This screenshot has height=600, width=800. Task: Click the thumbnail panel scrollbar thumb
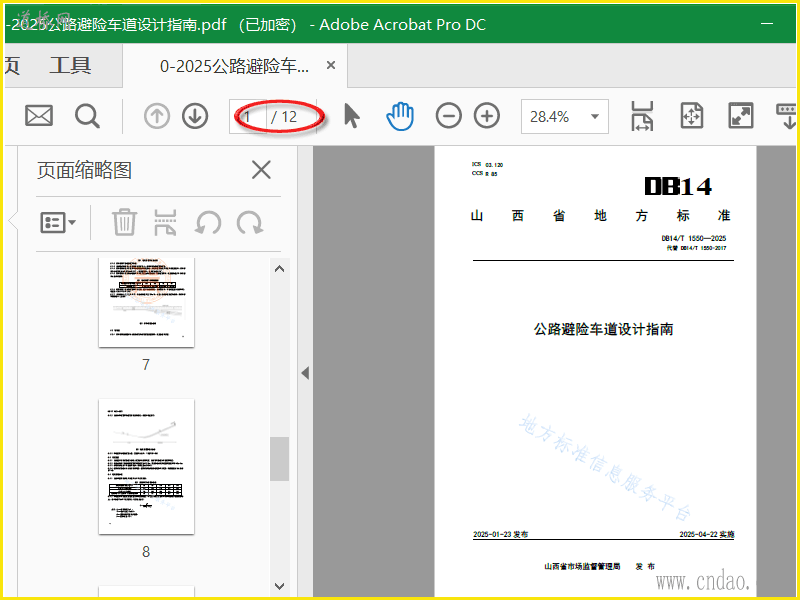click(x=279, y=459)
